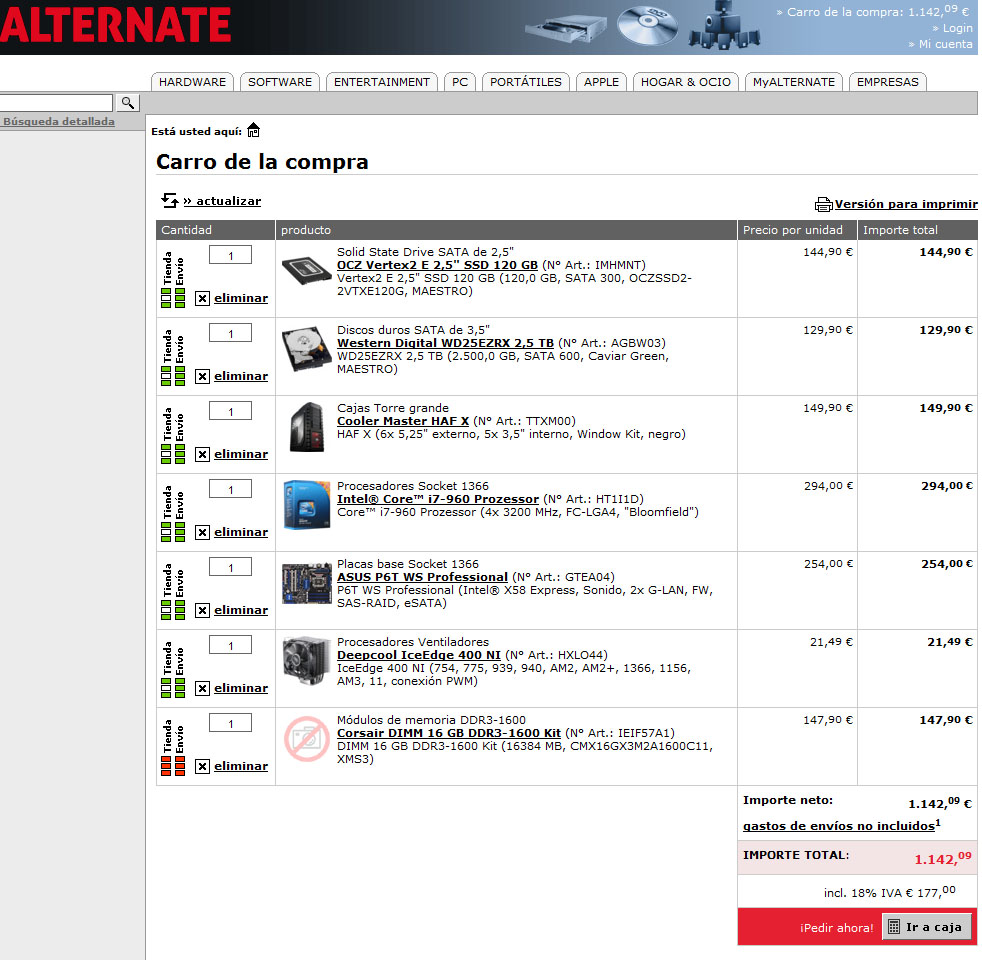Click the 294,00 € unit price cell
Screen dimensions: 982x960
pos(828,486)
